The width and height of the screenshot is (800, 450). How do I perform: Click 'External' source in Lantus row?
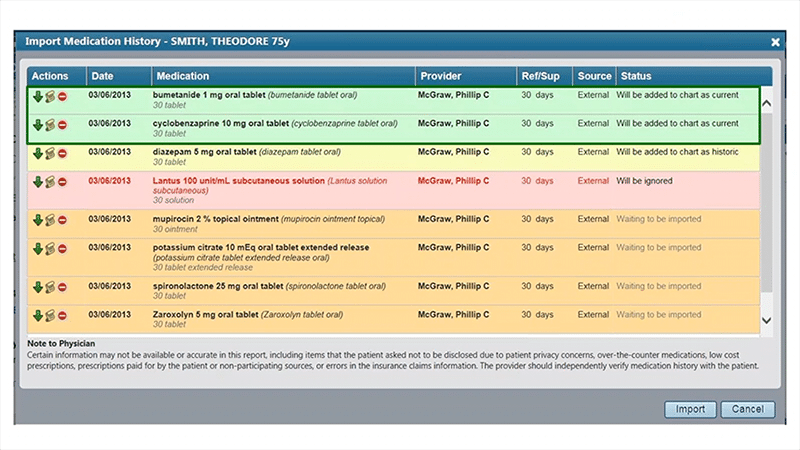point(593,181)
